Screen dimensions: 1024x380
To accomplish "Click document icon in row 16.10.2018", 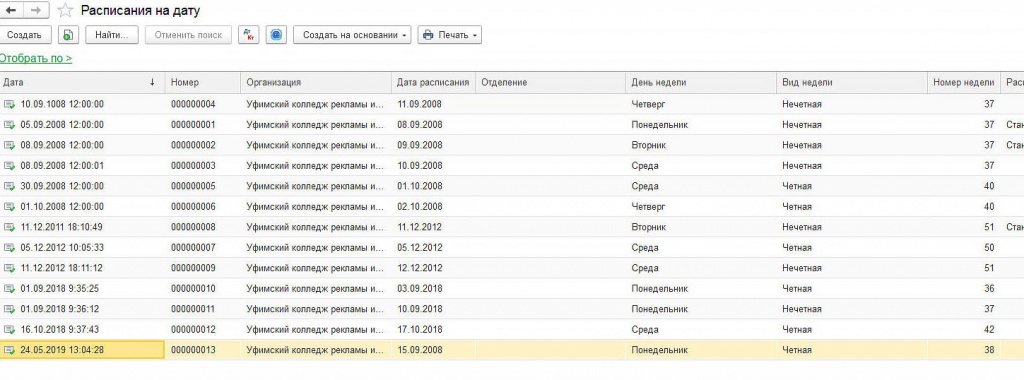I will (9, 330).
